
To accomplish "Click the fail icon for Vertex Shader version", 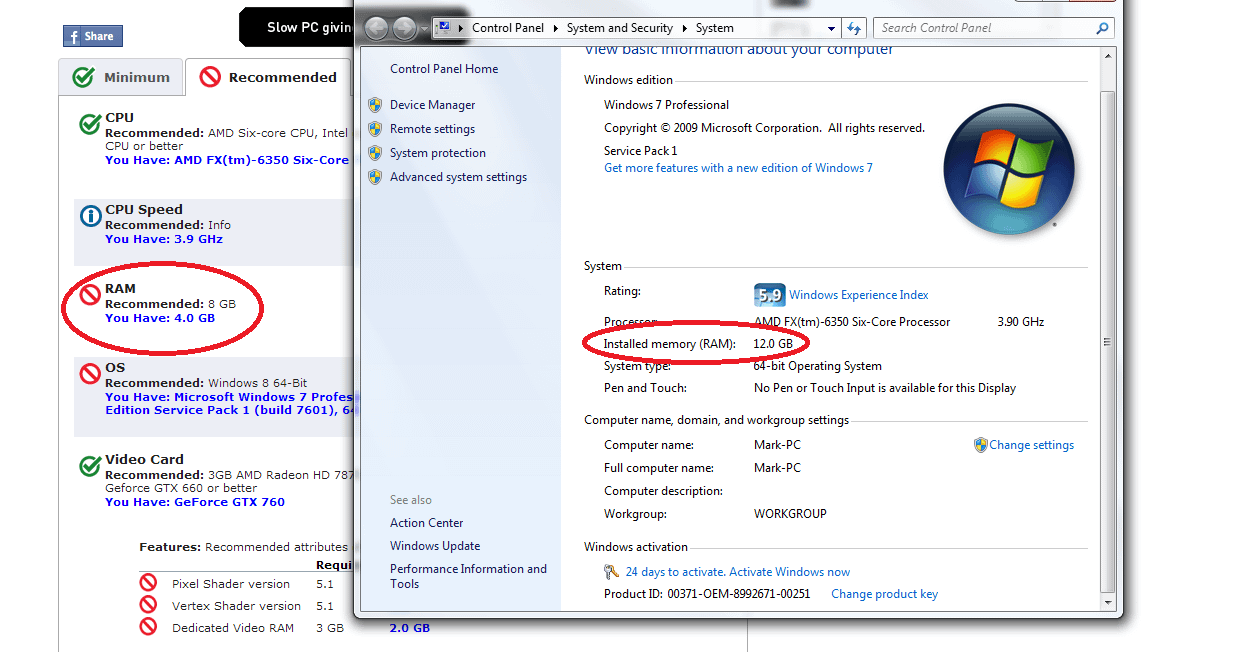I will tap(149, 604).
